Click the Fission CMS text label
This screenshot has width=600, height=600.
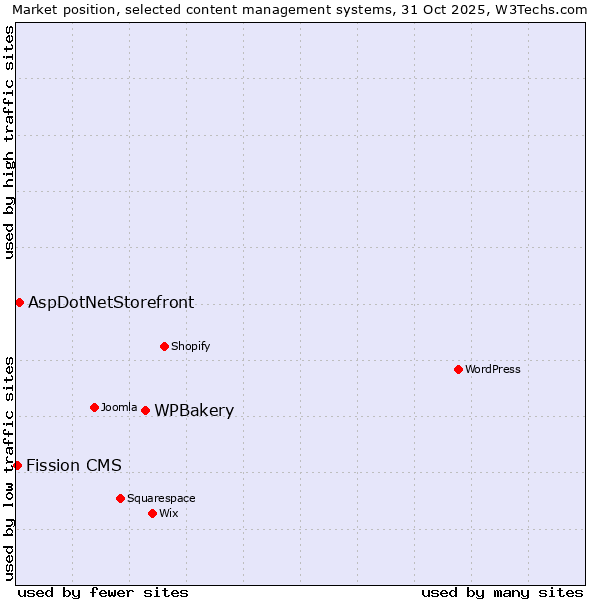74,465
